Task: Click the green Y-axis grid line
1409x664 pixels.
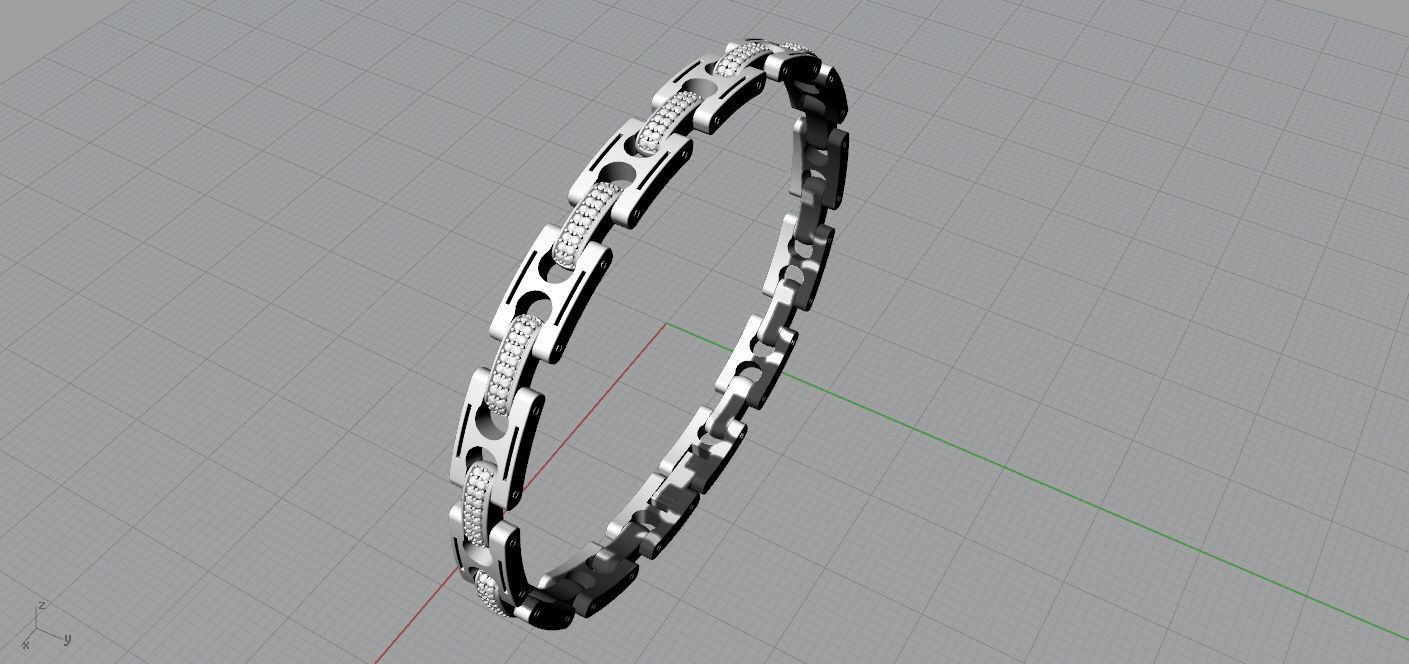Action: pos(1037,483)
